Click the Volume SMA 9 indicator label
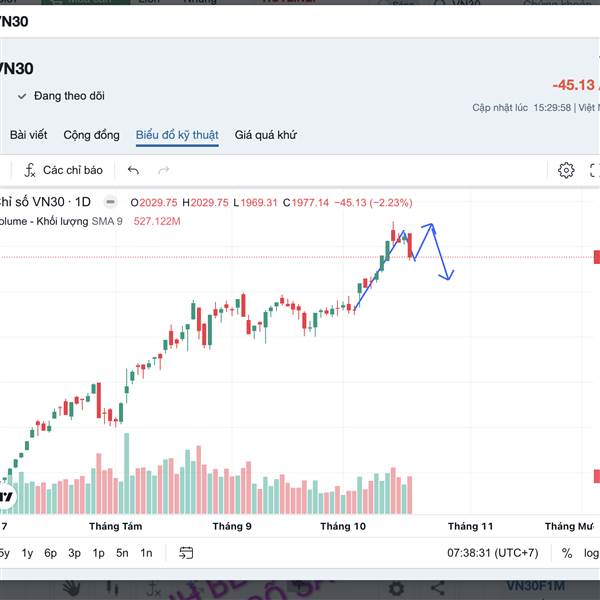The width and height of the screenshot is (600, 600). point(60,220)
